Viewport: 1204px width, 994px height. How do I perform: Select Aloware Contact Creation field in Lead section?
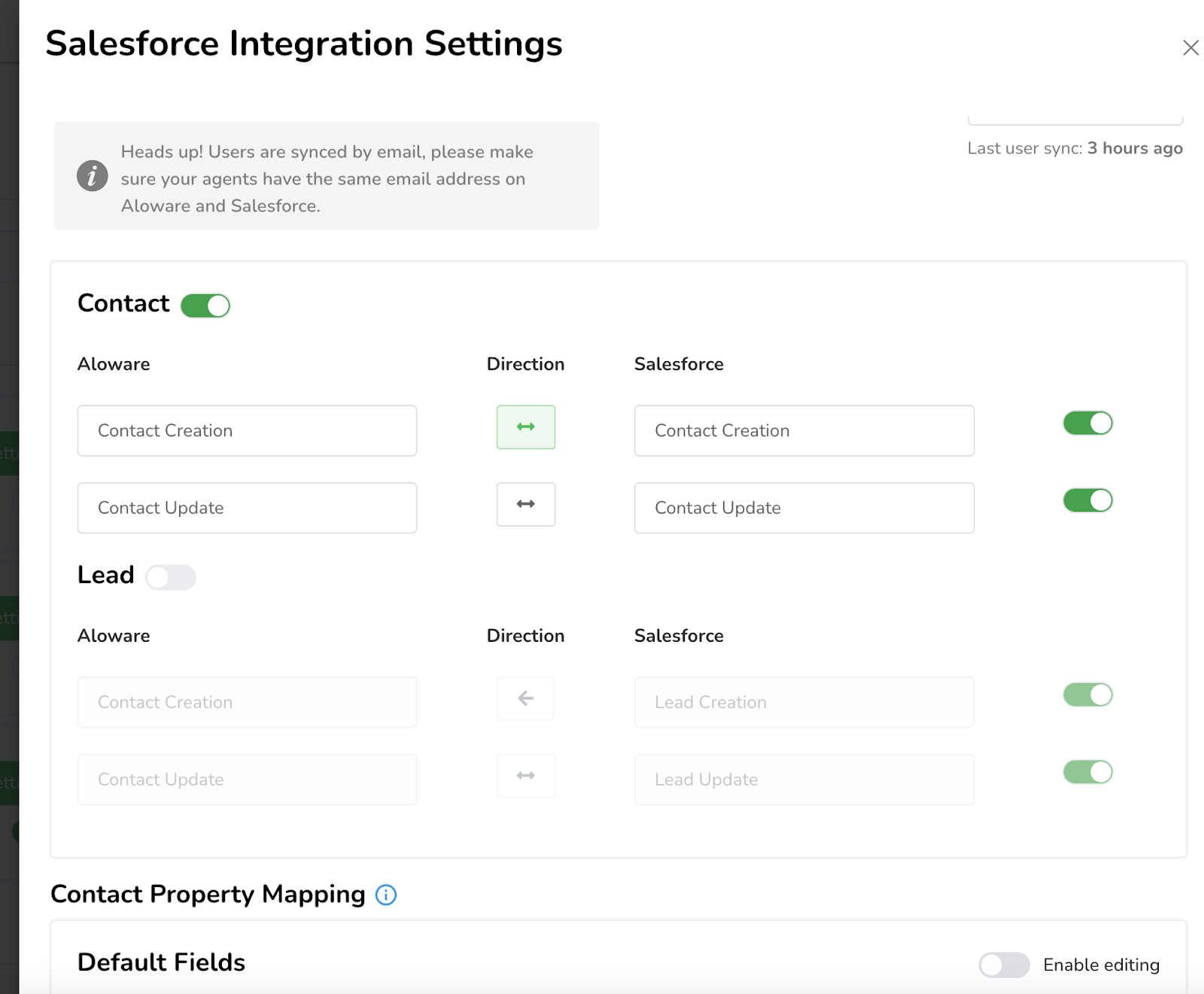point(247,702)
